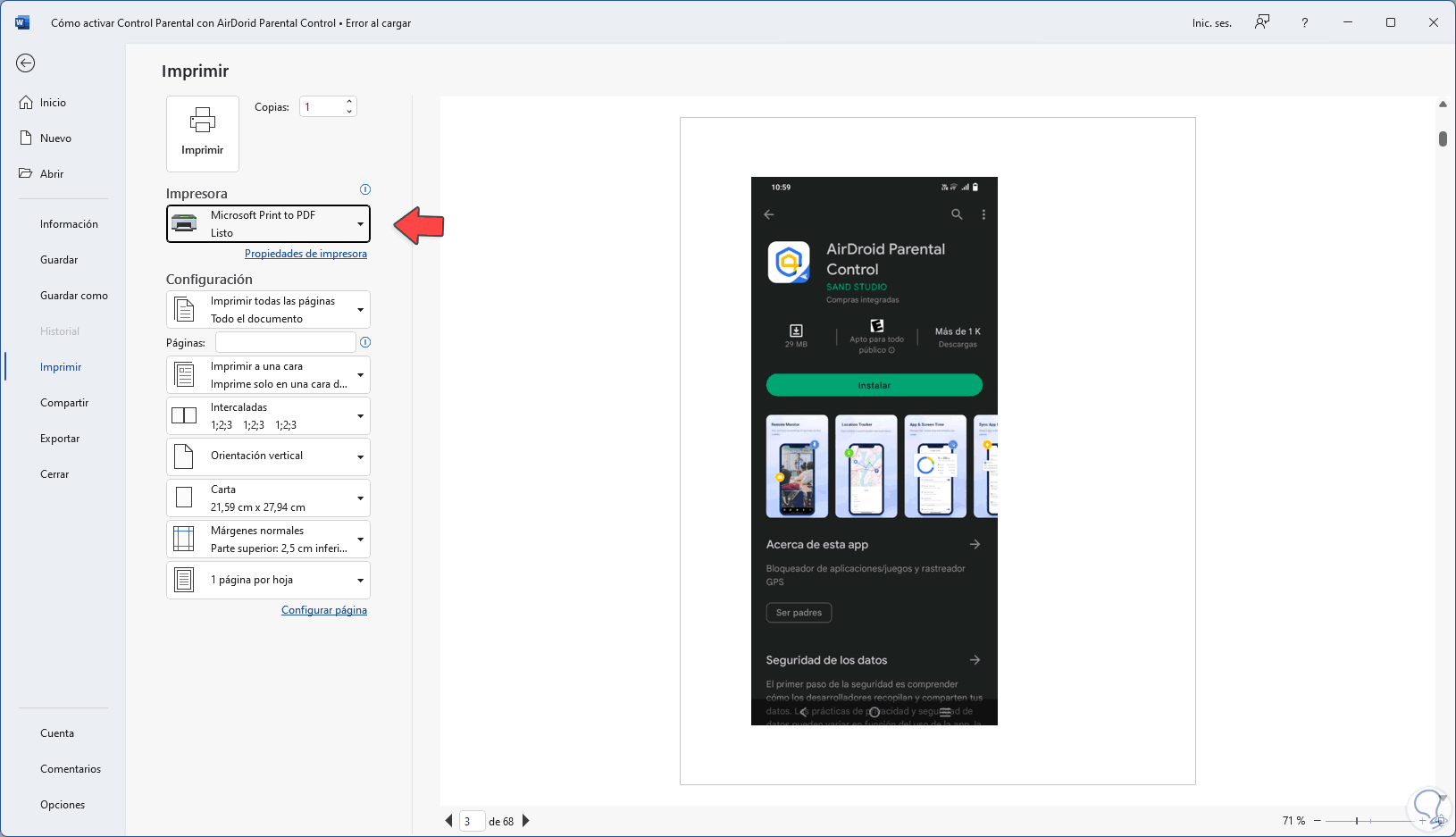Select Guardar in the sidebar
Image resolution: width=1456 pixels, height=837 pixels.
[x=59, y=260]
